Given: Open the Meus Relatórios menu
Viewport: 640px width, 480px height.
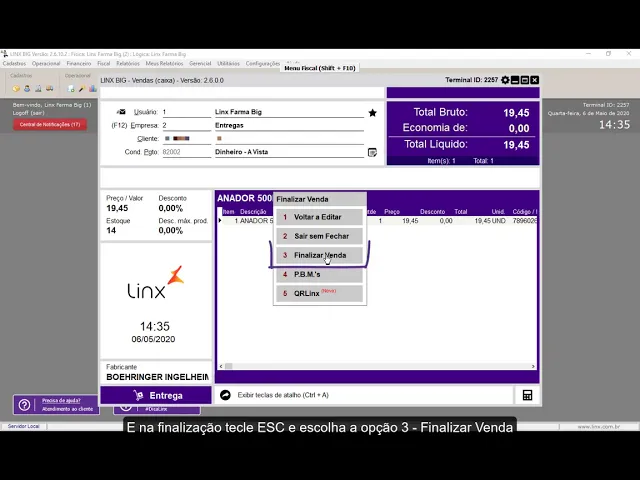Looking at the screenshot, I should tap(164, 64).
